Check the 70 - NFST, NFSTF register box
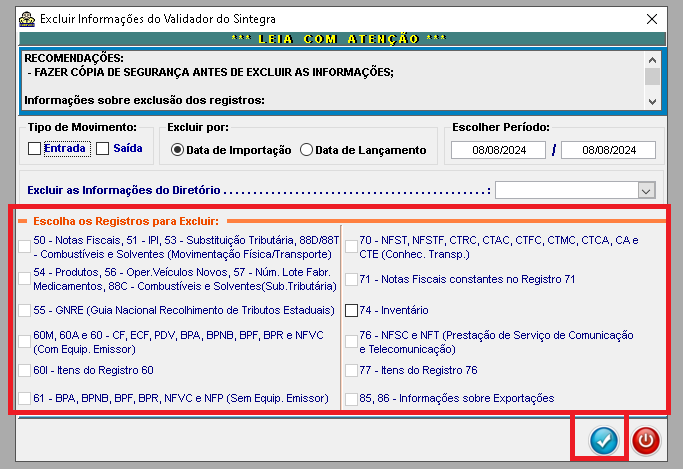 coord(351,246)
